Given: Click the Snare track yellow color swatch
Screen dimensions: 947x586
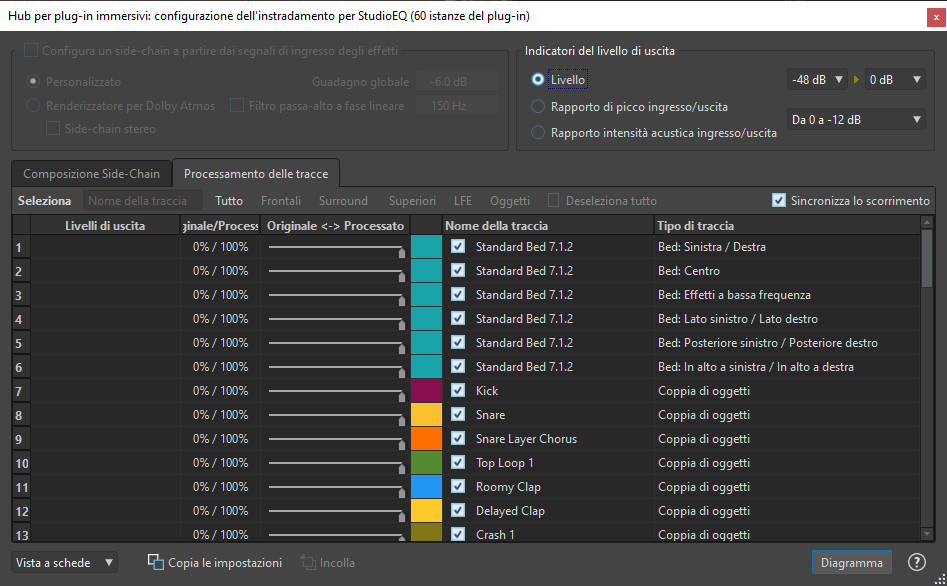Looking at the screenshot, I should (426, 415).
